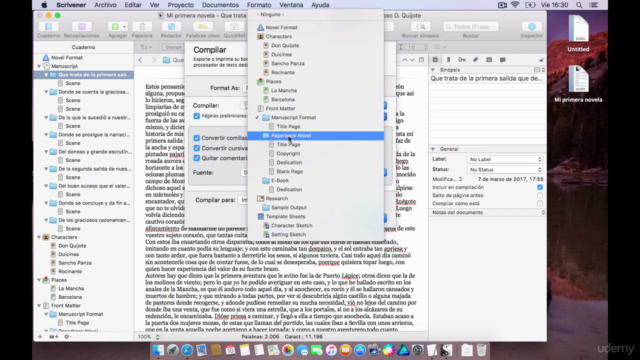Viewport: 640px width, 360px height.
Task: Go back with the editor's left arrow
Action: [140, 60]
